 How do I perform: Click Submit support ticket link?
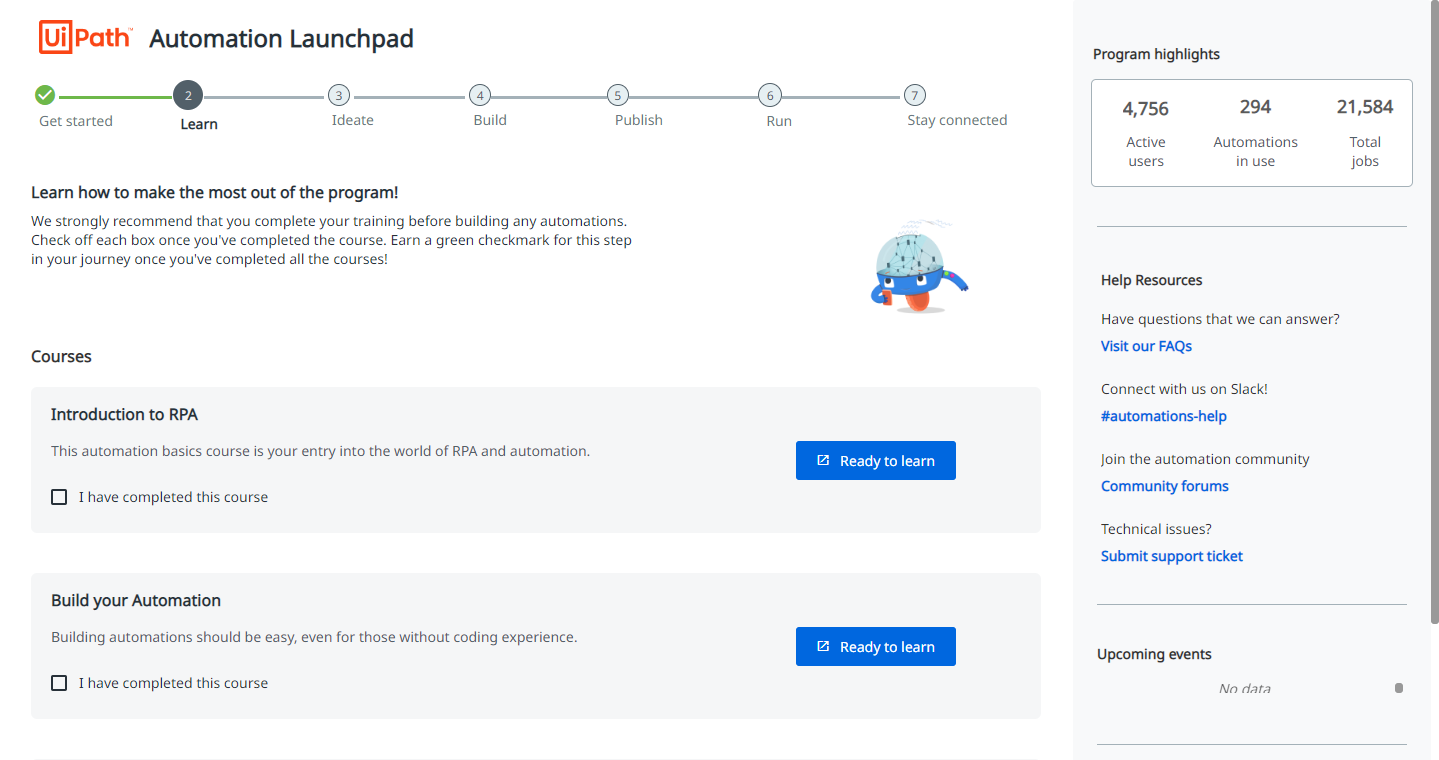[x=1171, y=556]
